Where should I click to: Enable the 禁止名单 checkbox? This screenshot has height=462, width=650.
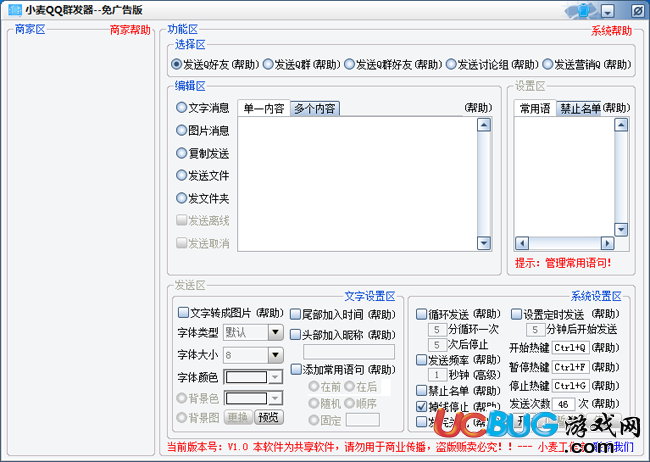421,391
